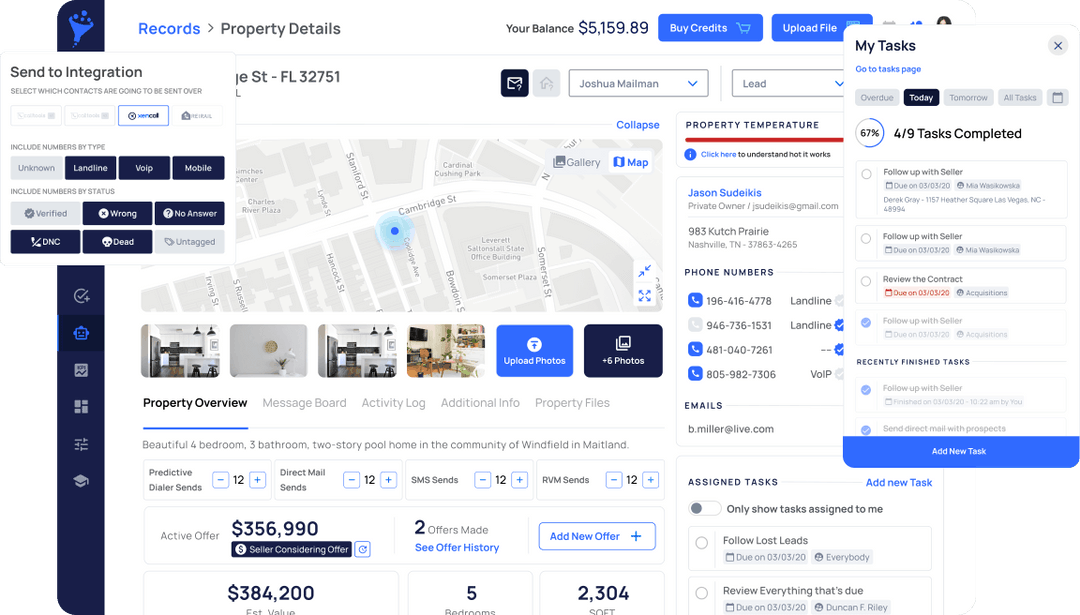Open the Lead status dropdown
1080x615 pixels.
[789, 83]
